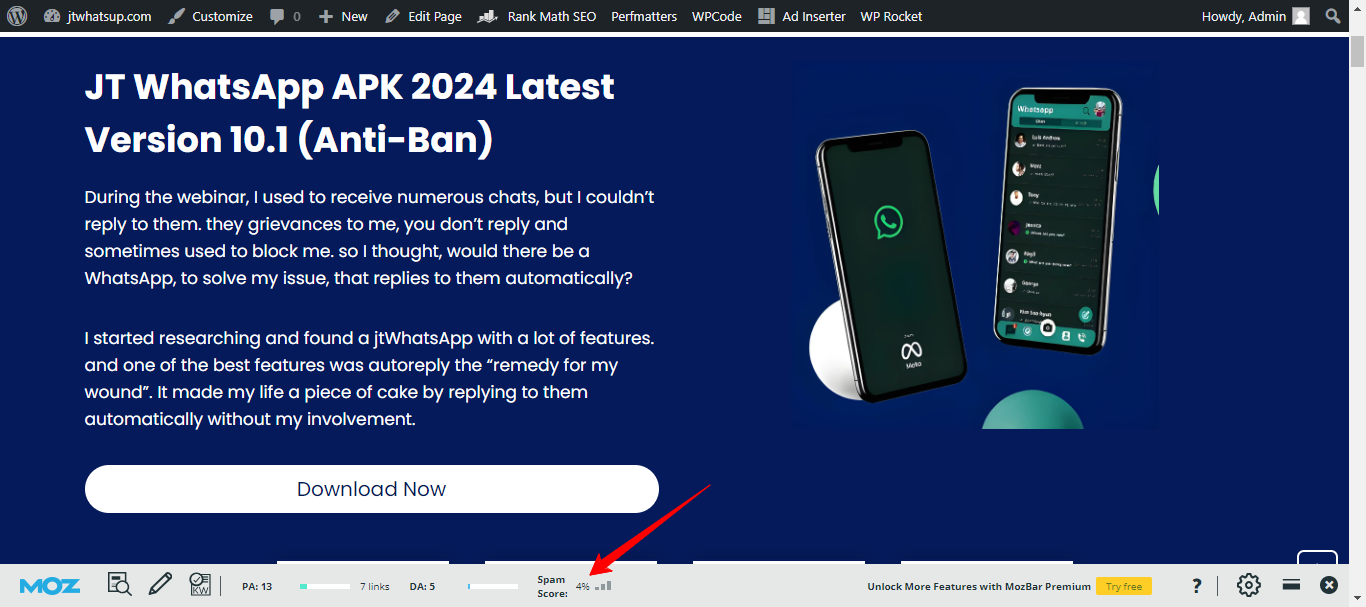Image resolution: width=1366 pixels, height=607 pixels.
Task: Open MozBar keyword on-page grader icon
Action: [200, 585]
